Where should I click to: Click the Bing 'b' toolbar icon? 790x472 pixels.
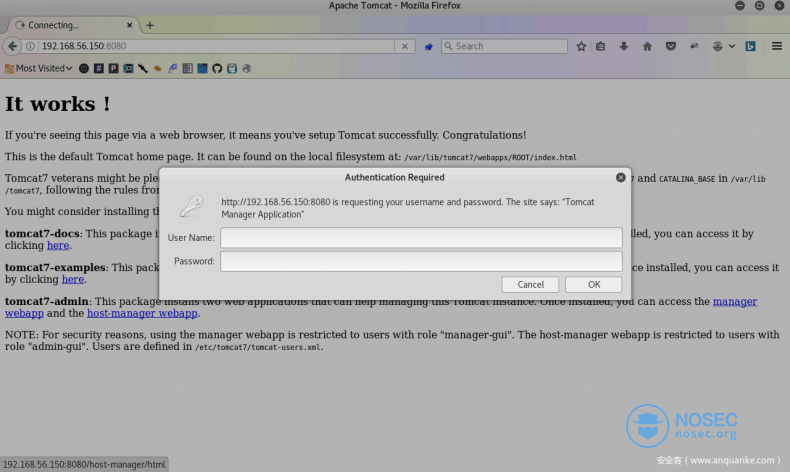click(x=750, y=46)
